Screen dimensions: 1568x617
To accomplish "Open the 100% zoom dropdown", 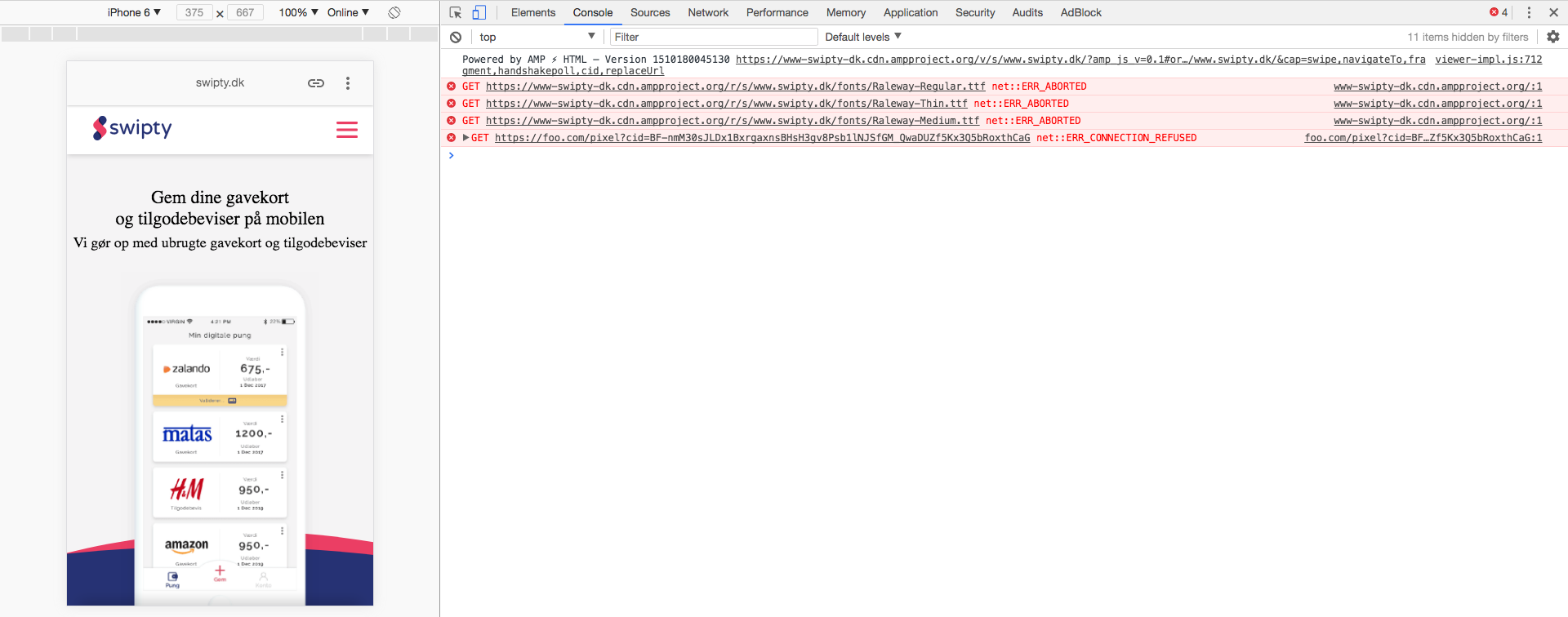I will (298, 12).
